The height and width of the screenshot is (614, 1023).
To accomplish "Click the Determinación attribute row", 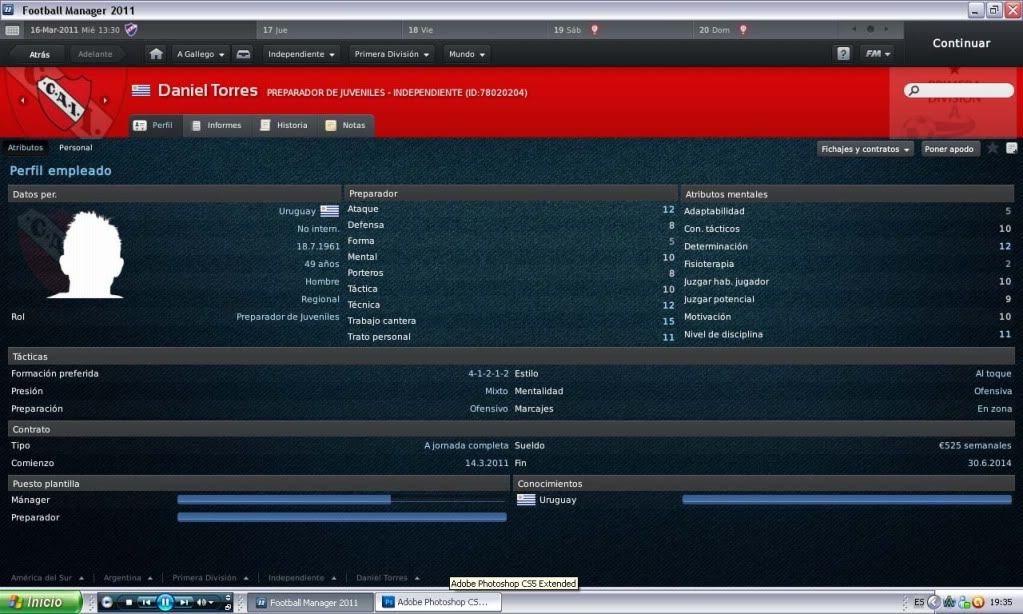I will 847,246.
